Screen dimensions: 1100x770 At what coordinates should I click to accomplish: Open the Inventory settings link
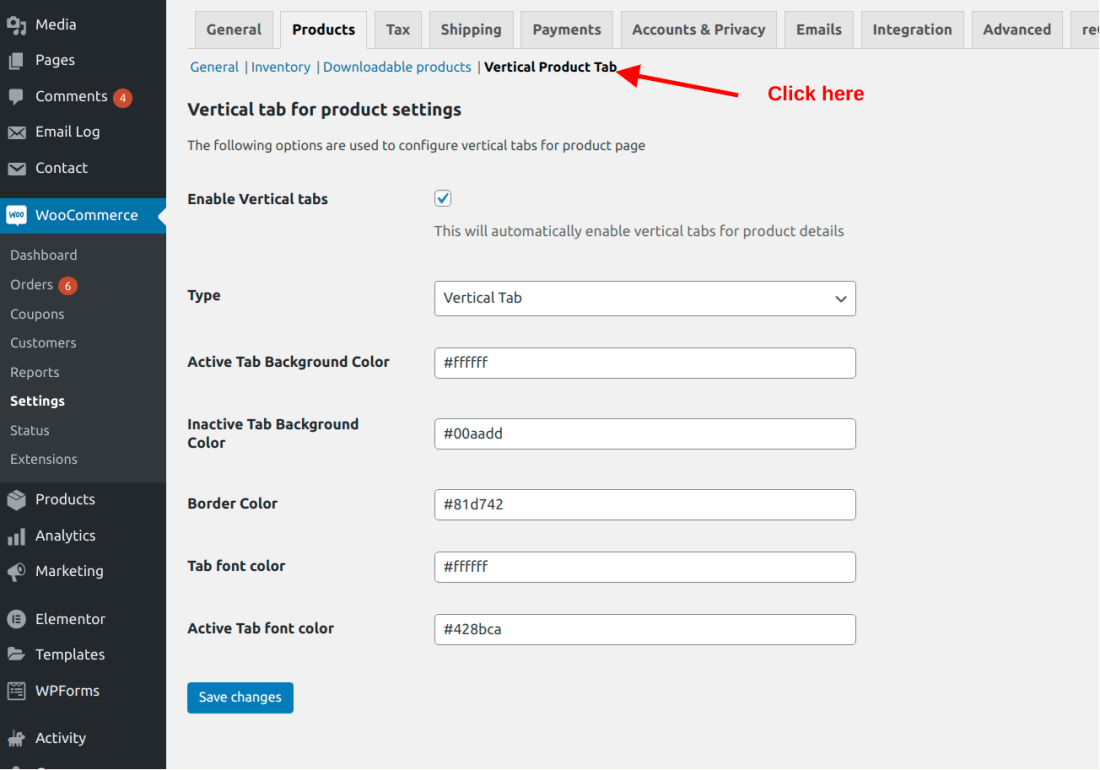point(281,66)
